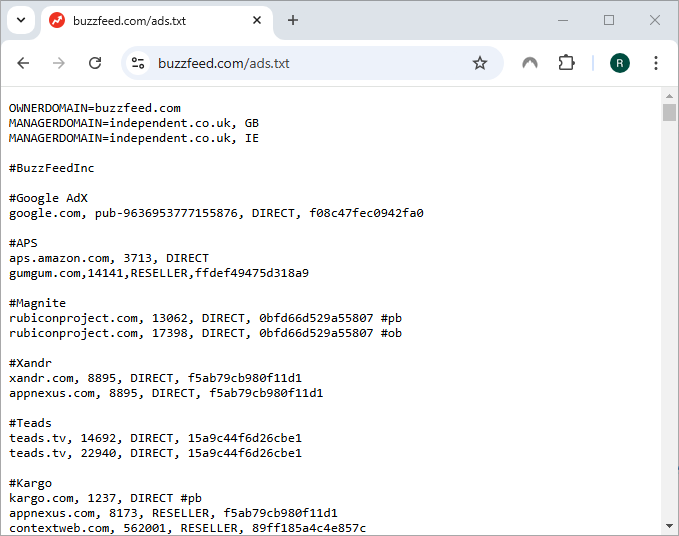
Task: Open a new tab with the plus button
Action: 293,20
